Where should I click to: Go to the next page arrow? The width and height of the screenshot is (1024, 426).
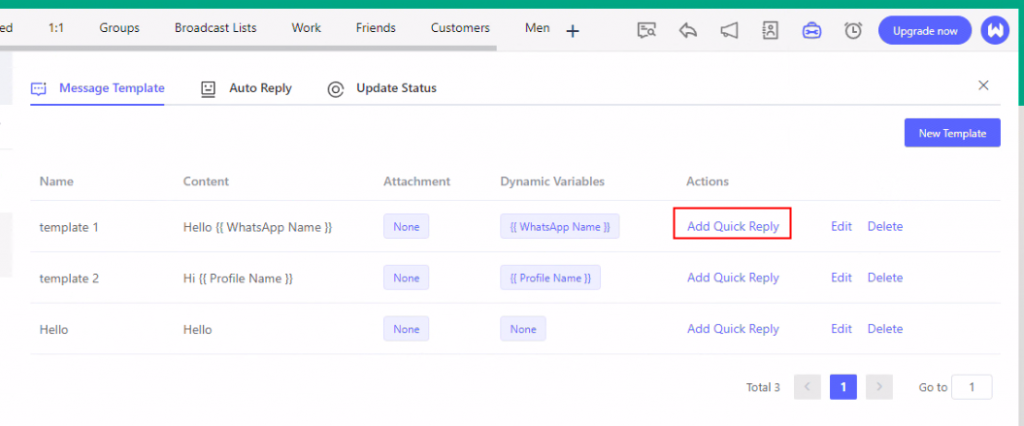click(879, 387)
